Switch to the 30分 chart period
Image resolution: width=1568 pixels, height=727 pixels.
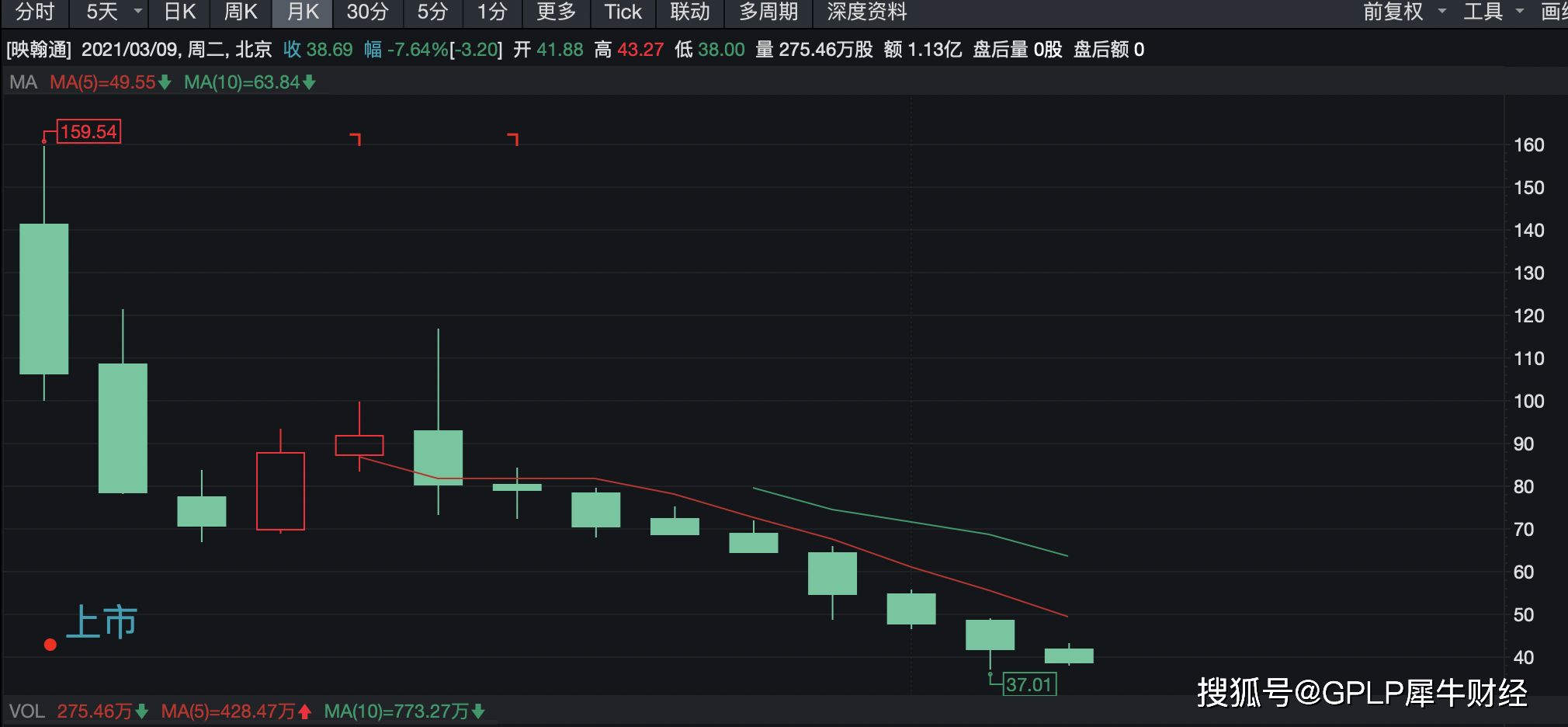[366, 12]
